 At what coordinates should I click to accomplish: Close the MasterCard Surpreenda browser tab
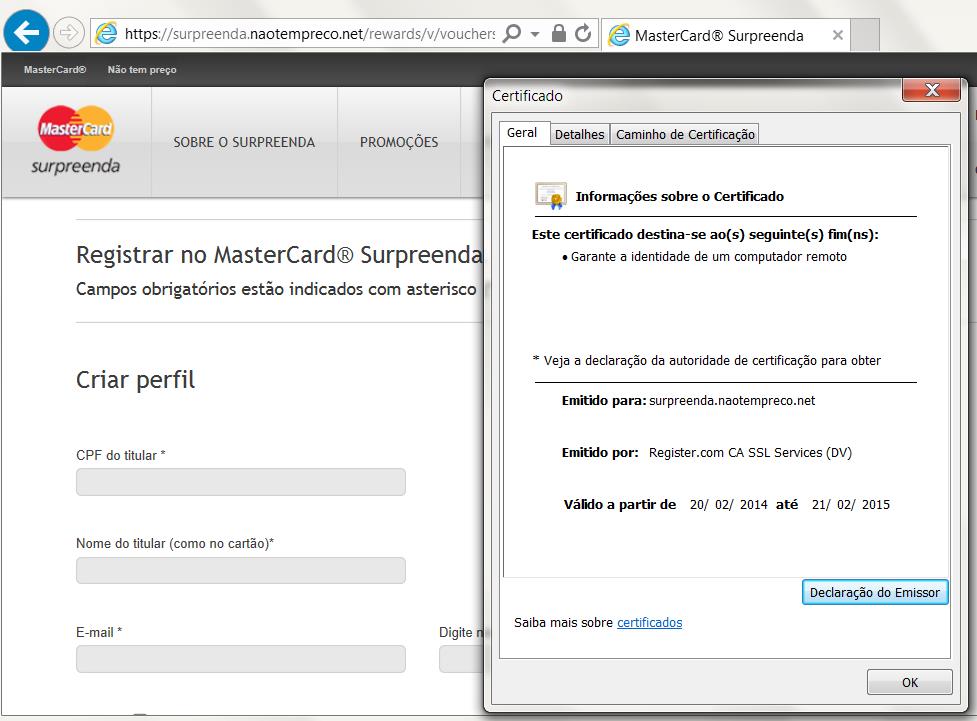point(838,36)
